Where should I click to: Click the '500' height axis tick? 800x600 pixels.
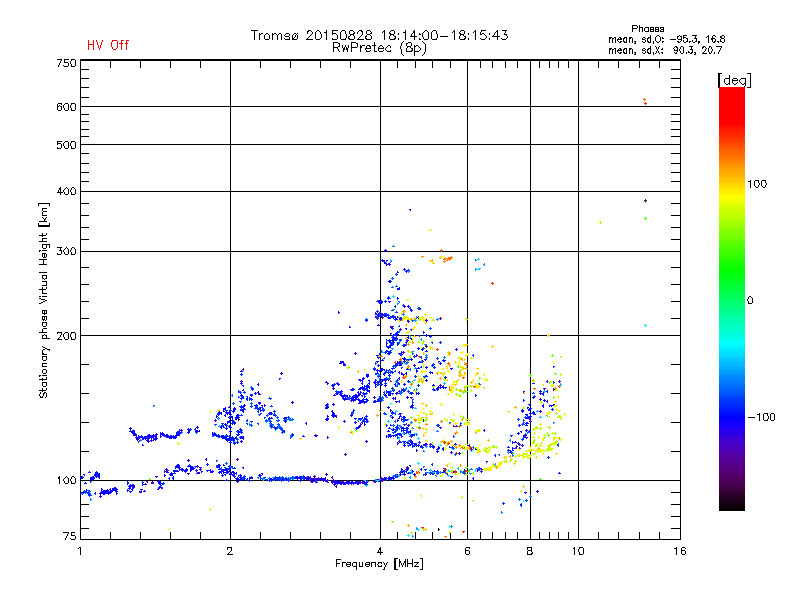click(66, 145)
